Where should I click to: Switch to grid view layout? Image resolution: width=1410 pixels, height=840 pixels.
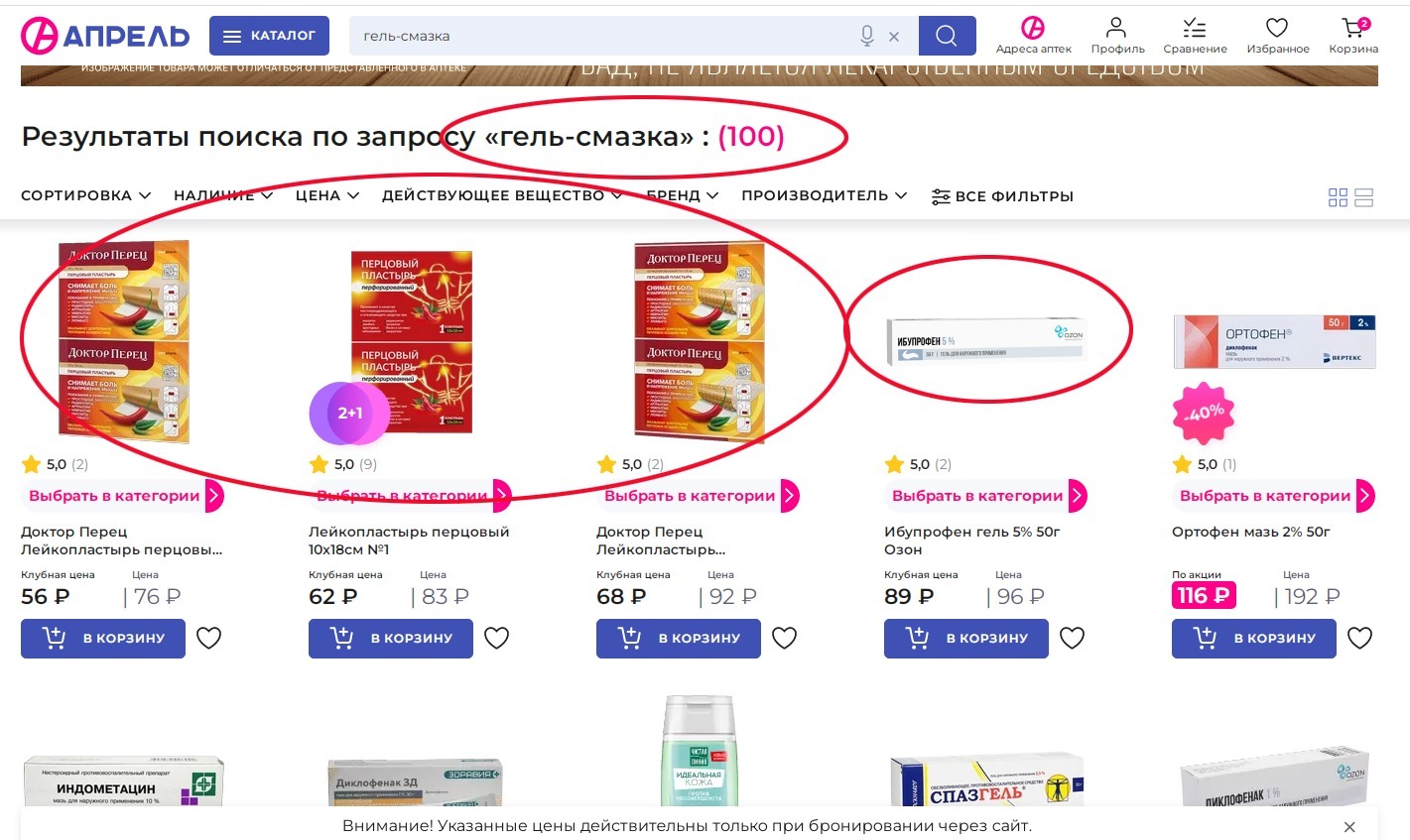1338,197
